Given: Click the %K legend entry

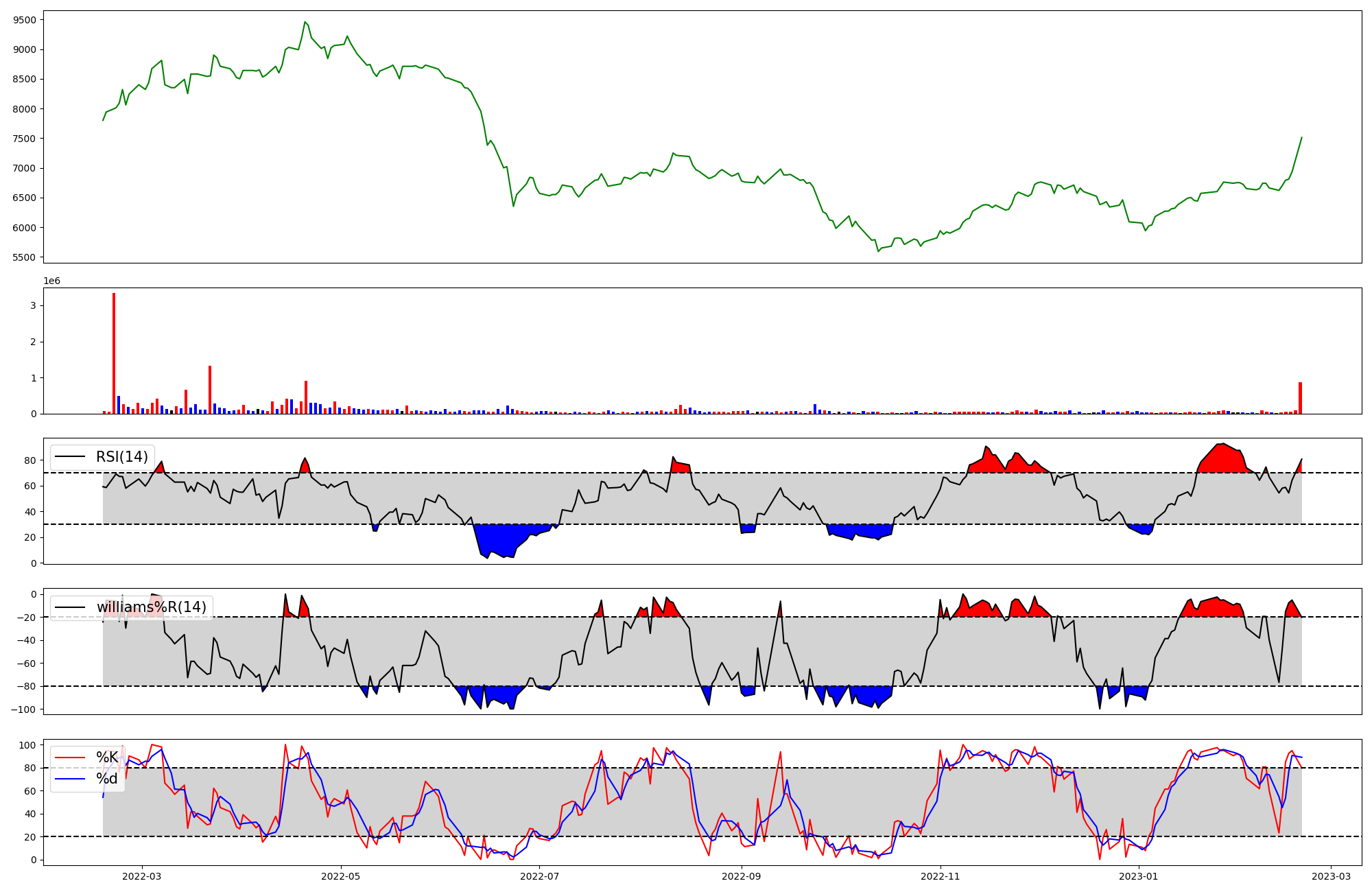Looking at the screenshot, I should 107,758.
